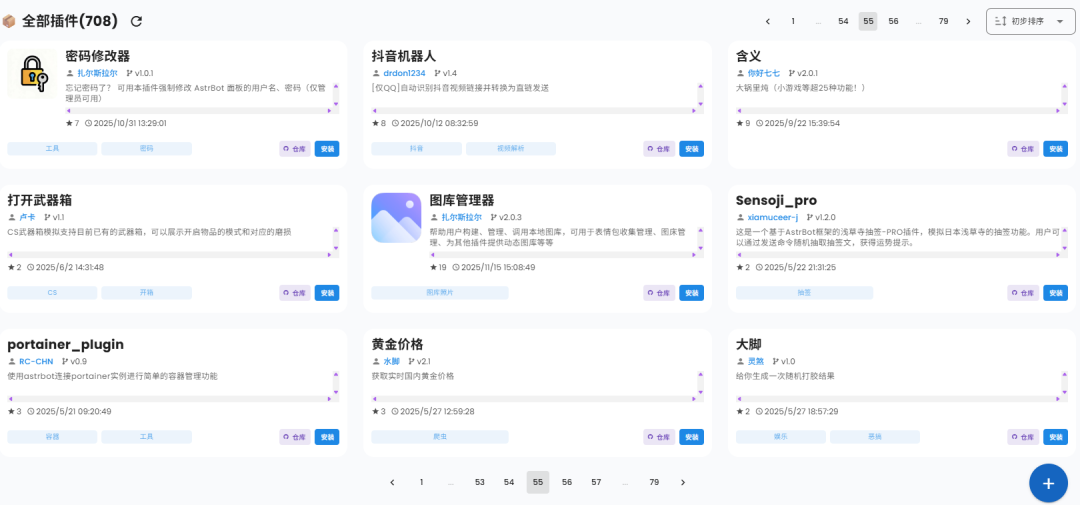Install the 黄金价格 plugin

692,437
